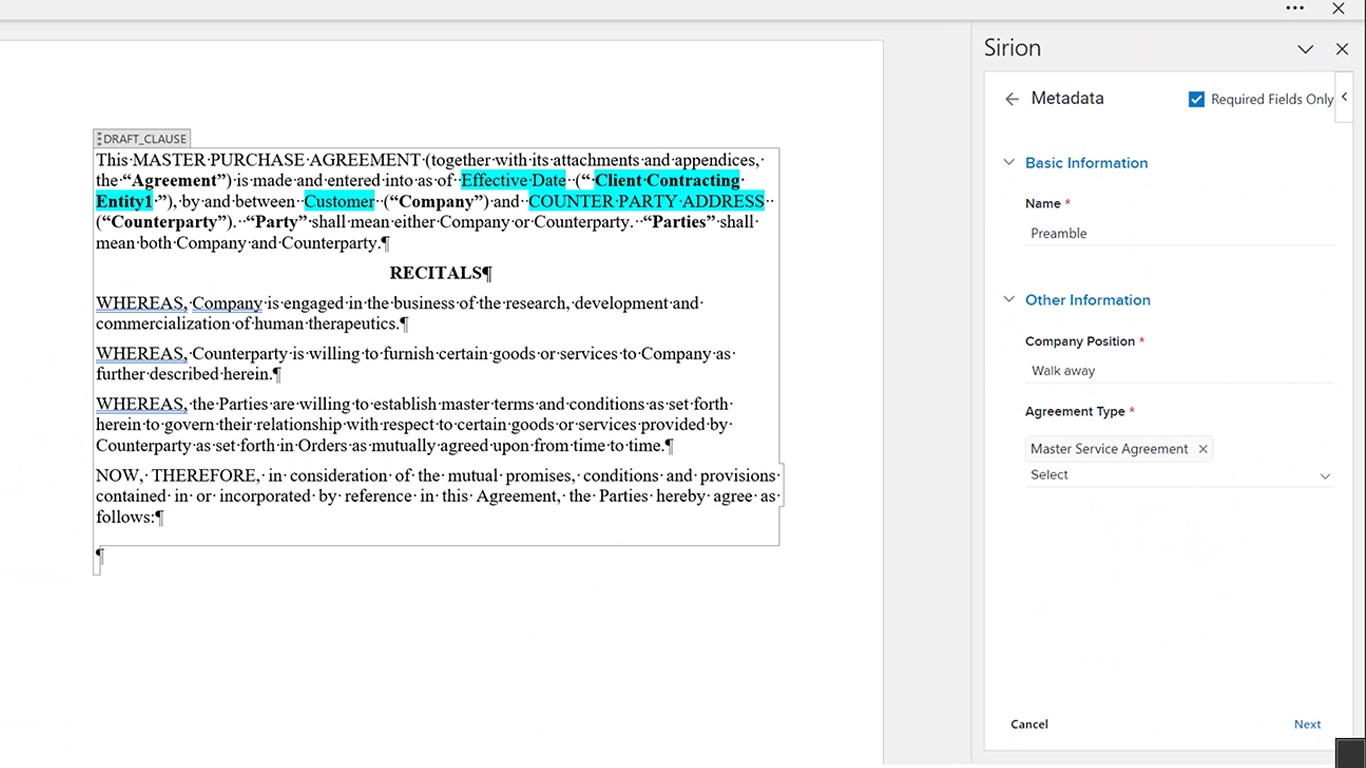Collapse the side panel arrow handle
1366x768 pixels.
tap(1344, 97)
